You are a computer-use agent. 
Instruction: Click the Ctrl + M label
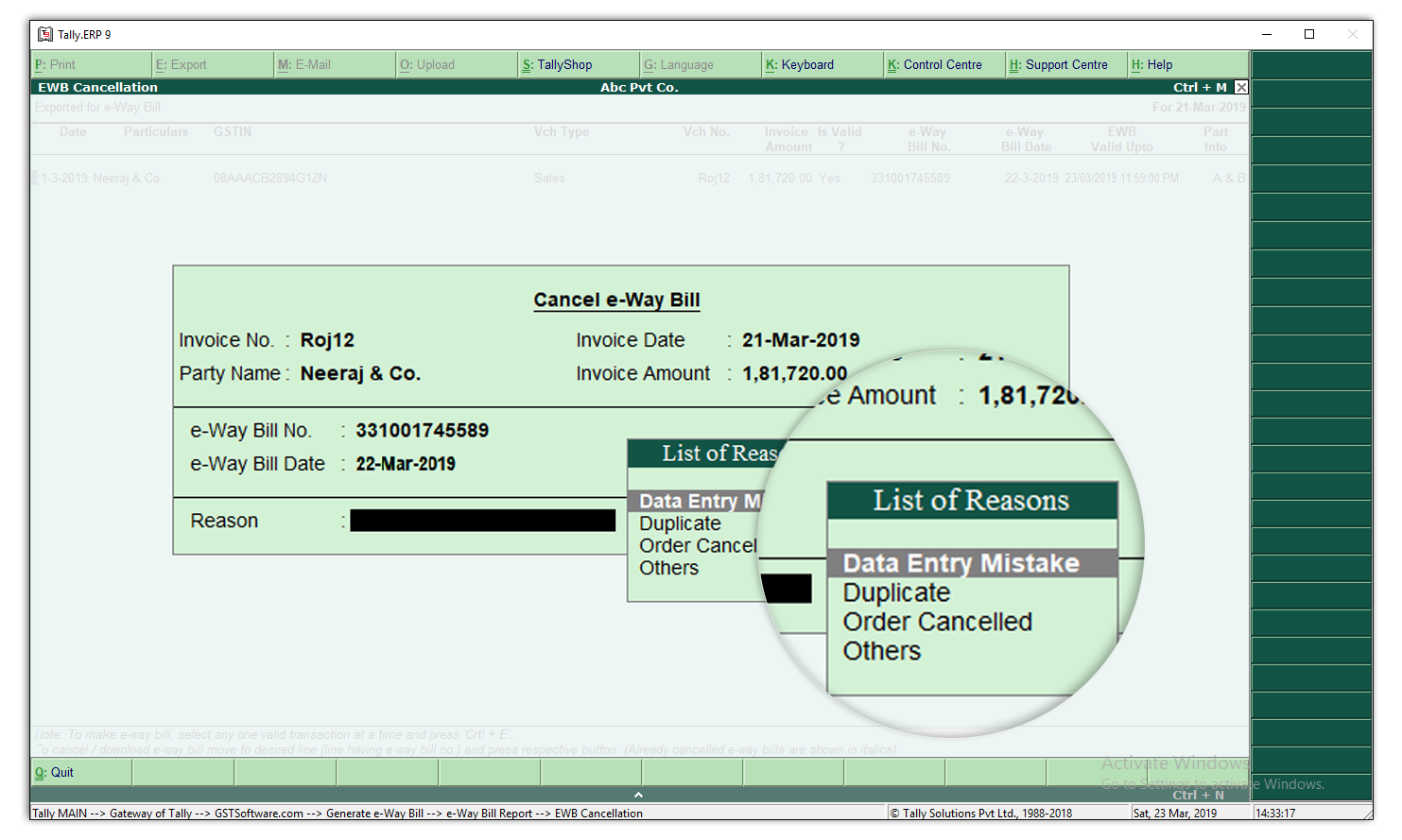pyautogui.click(x=1200, y=87)
